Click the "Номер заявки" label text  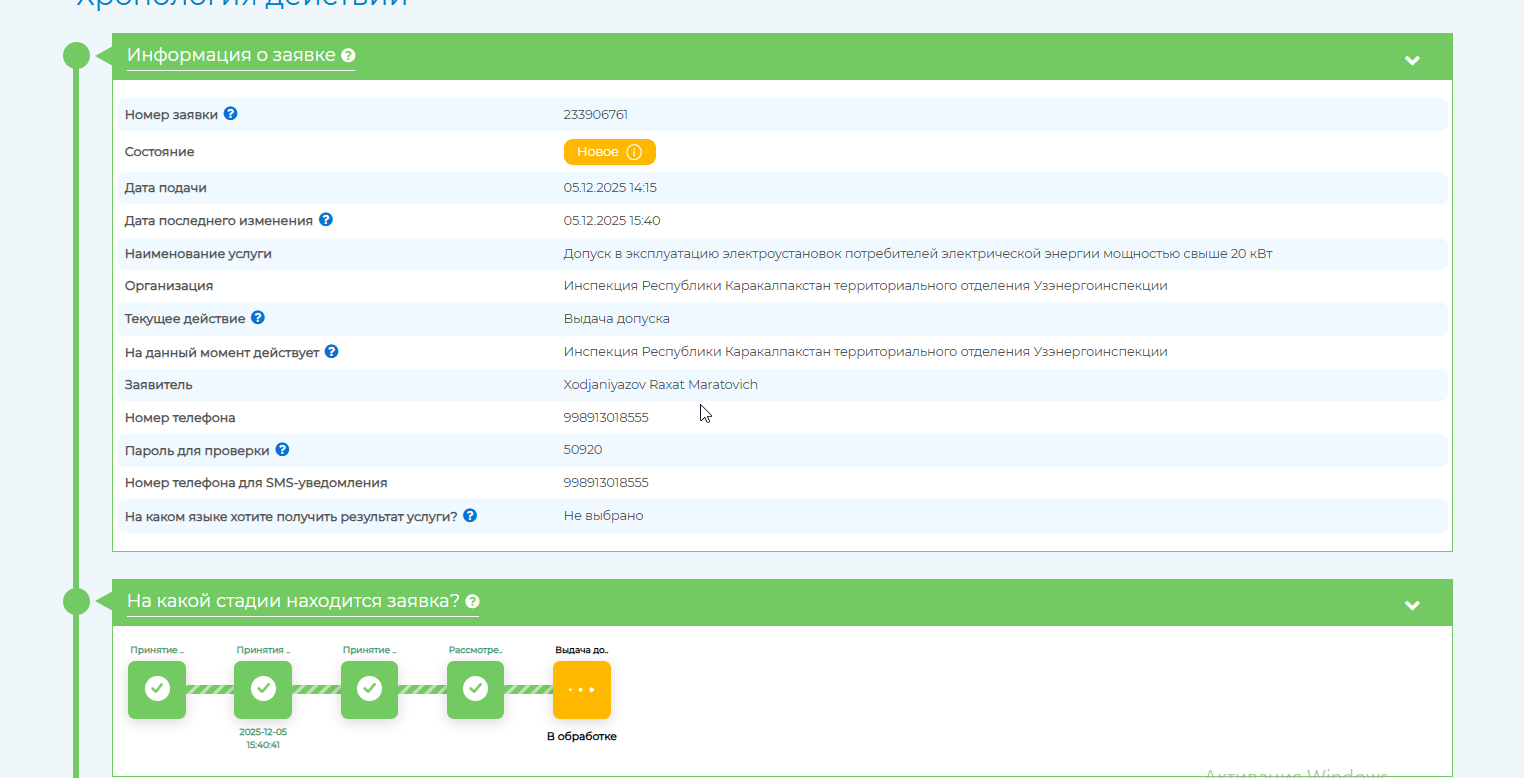(171, 115)
